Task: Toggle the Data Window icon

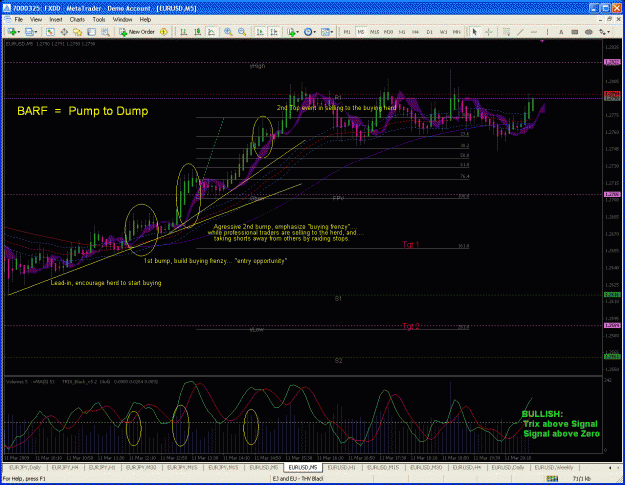Action: (64, 32)
